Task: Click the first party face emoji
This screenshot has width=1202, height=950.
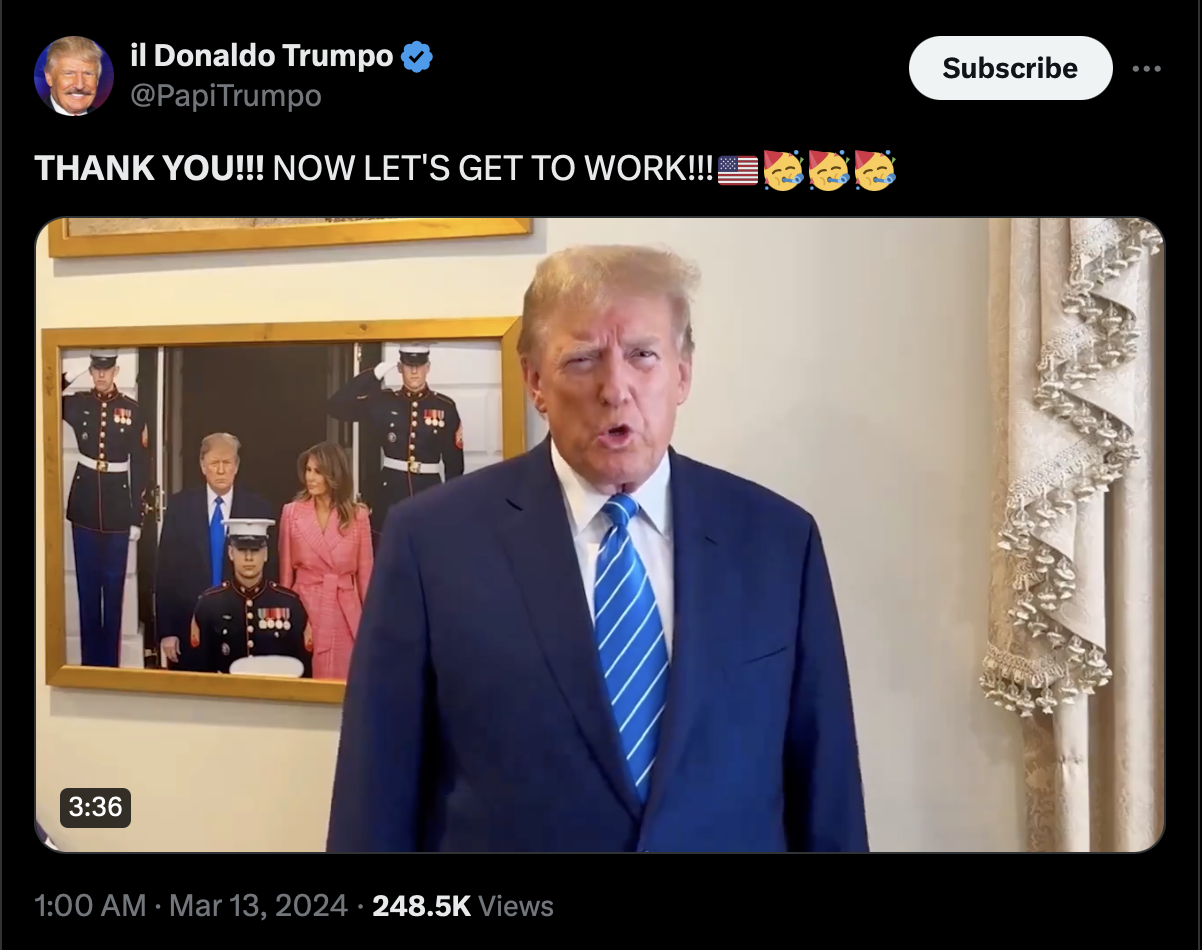Action: tap(783, 170)
